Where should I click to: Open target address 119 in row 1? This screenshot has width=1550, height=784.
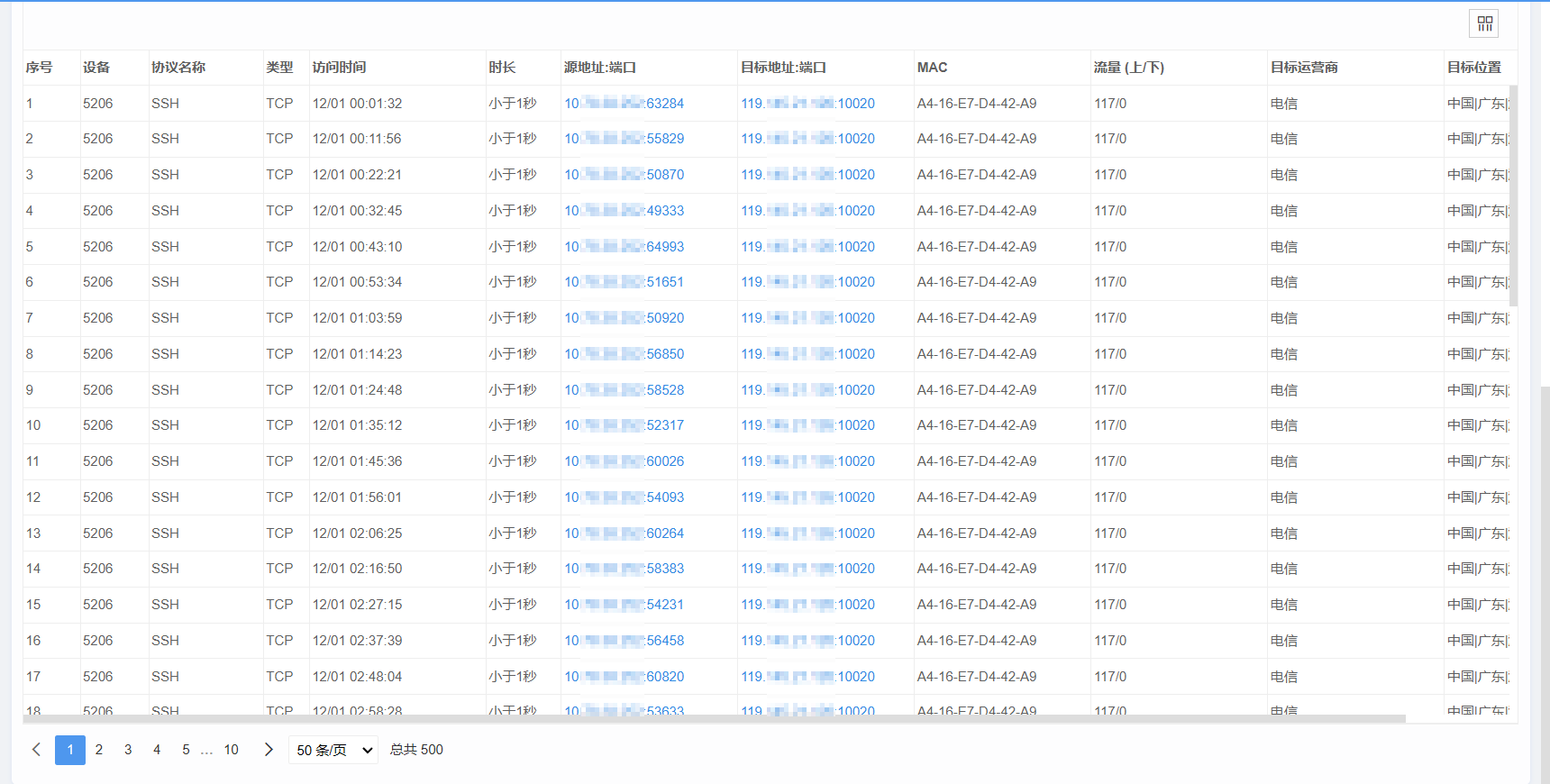(807, 104)
